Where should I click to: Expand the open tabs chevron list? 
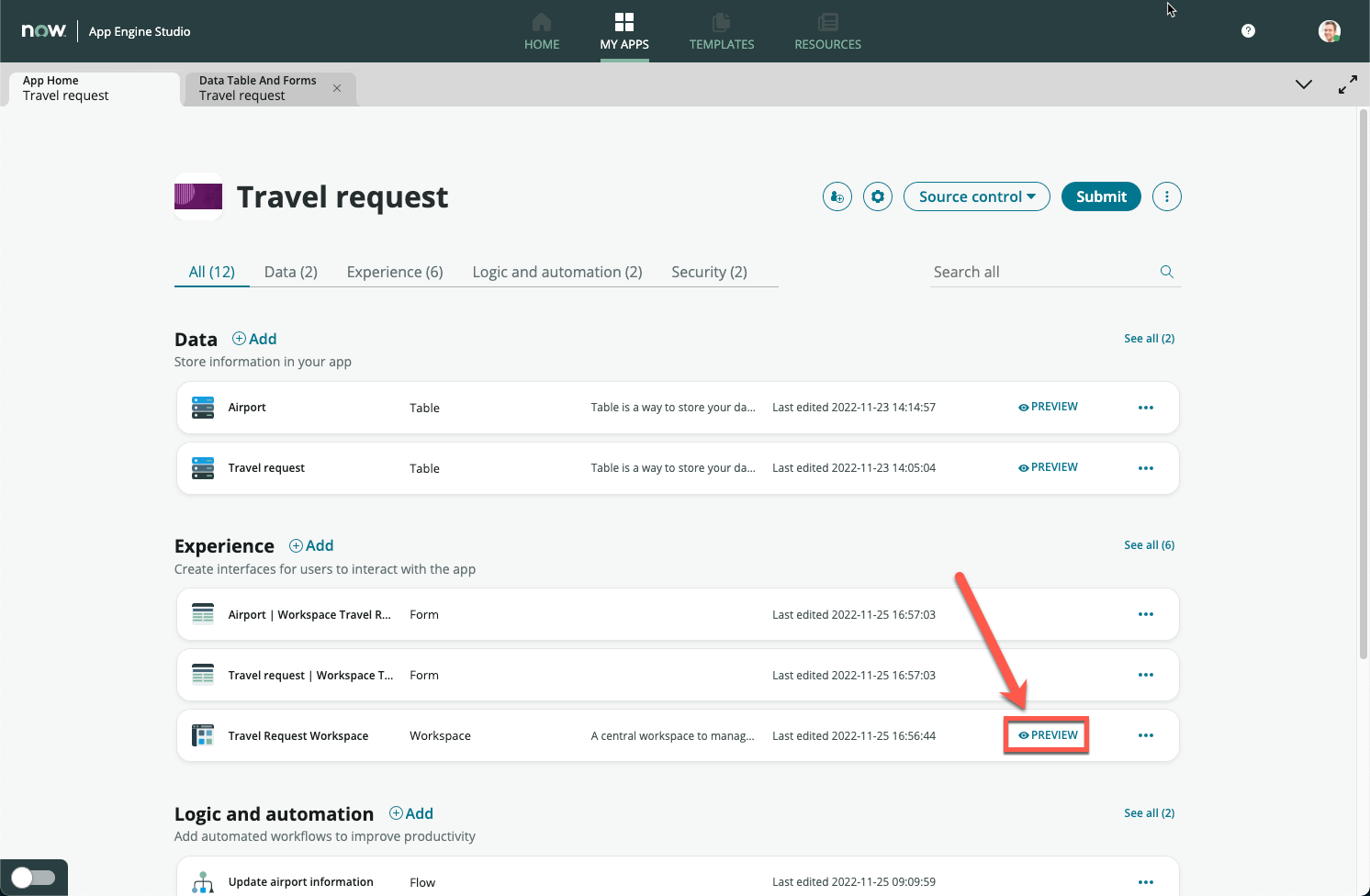(1303, 84)
